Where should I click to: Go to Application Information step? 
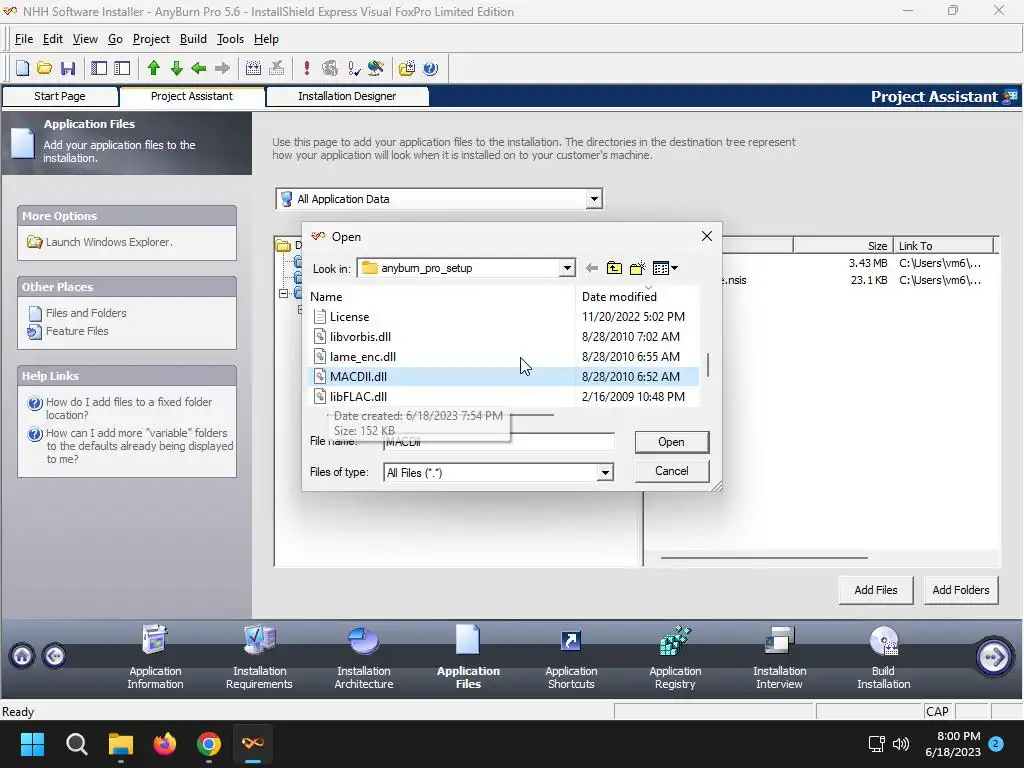[155, 657]
